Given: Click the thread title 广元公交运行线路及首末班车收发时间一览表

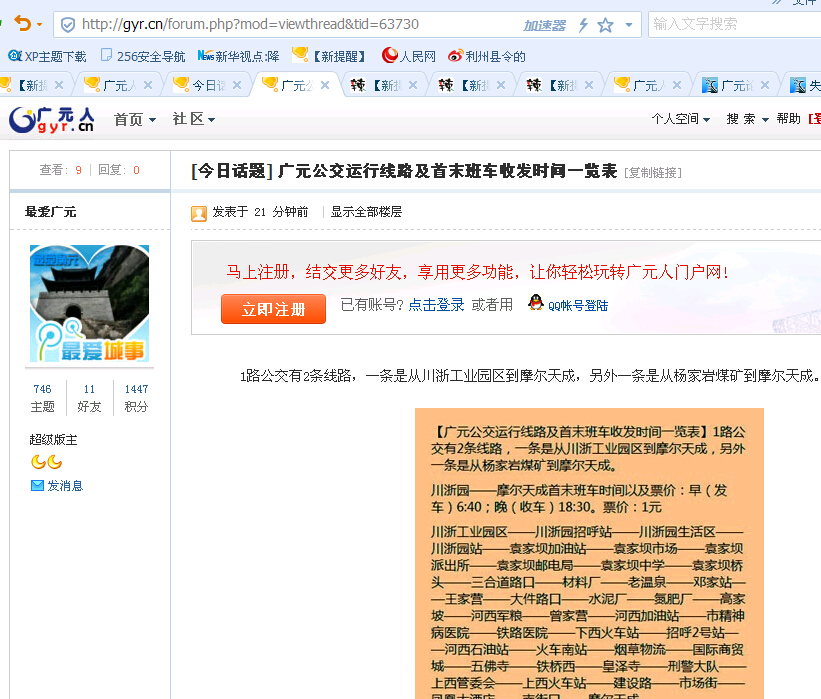Looking at the screenshot, I should (447, 171).
